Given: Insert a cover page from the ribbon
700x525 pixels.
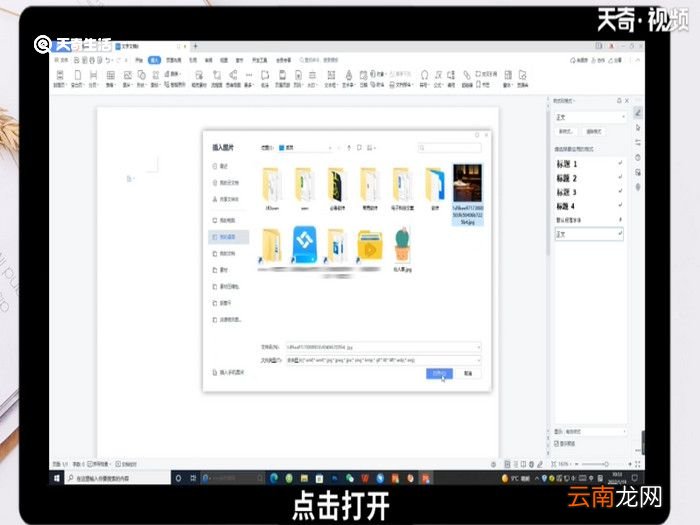Looking at the screenshot, I should tap(60, 78).
